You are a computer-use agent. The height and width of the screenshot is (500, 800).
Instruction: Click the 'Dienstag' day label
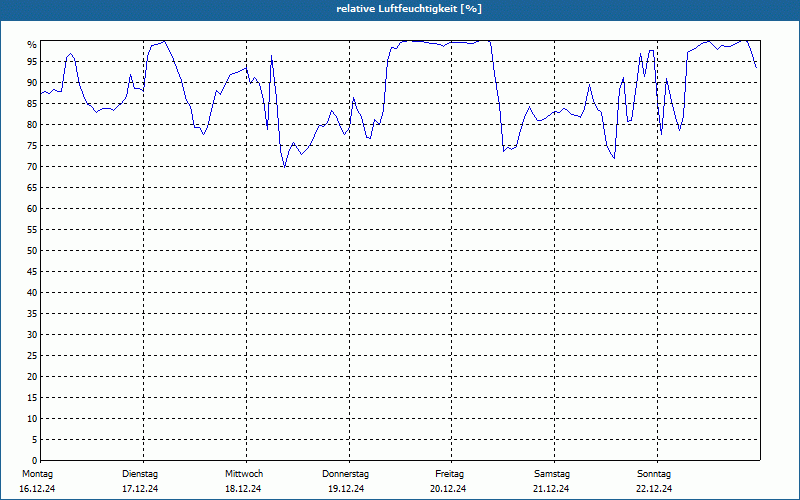140,474
